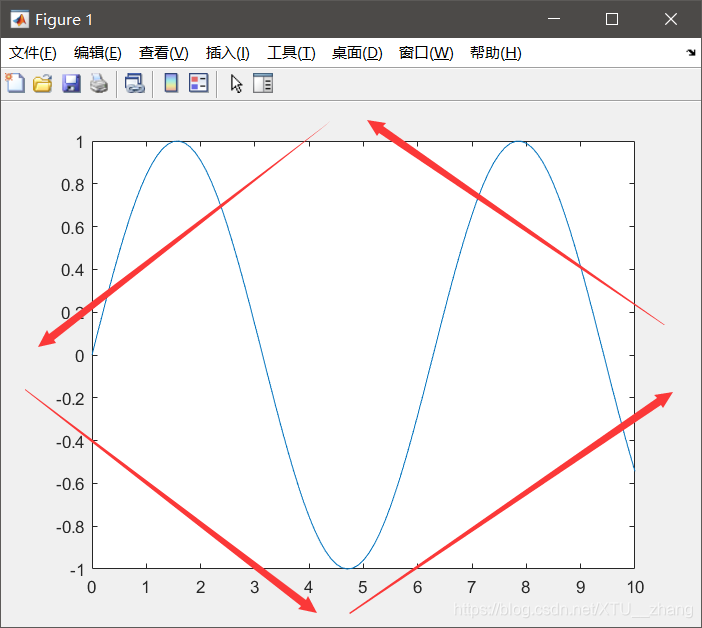This screenshot has width=702, height=628.
Task: Click the Figure 1 title text
Action: point(64,20)
